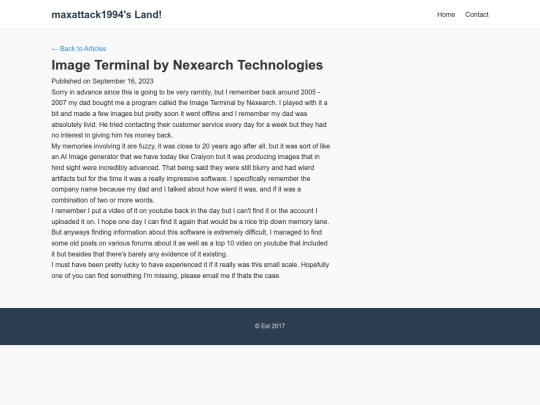Go back via Back to Articles link

tap(79, 49)
